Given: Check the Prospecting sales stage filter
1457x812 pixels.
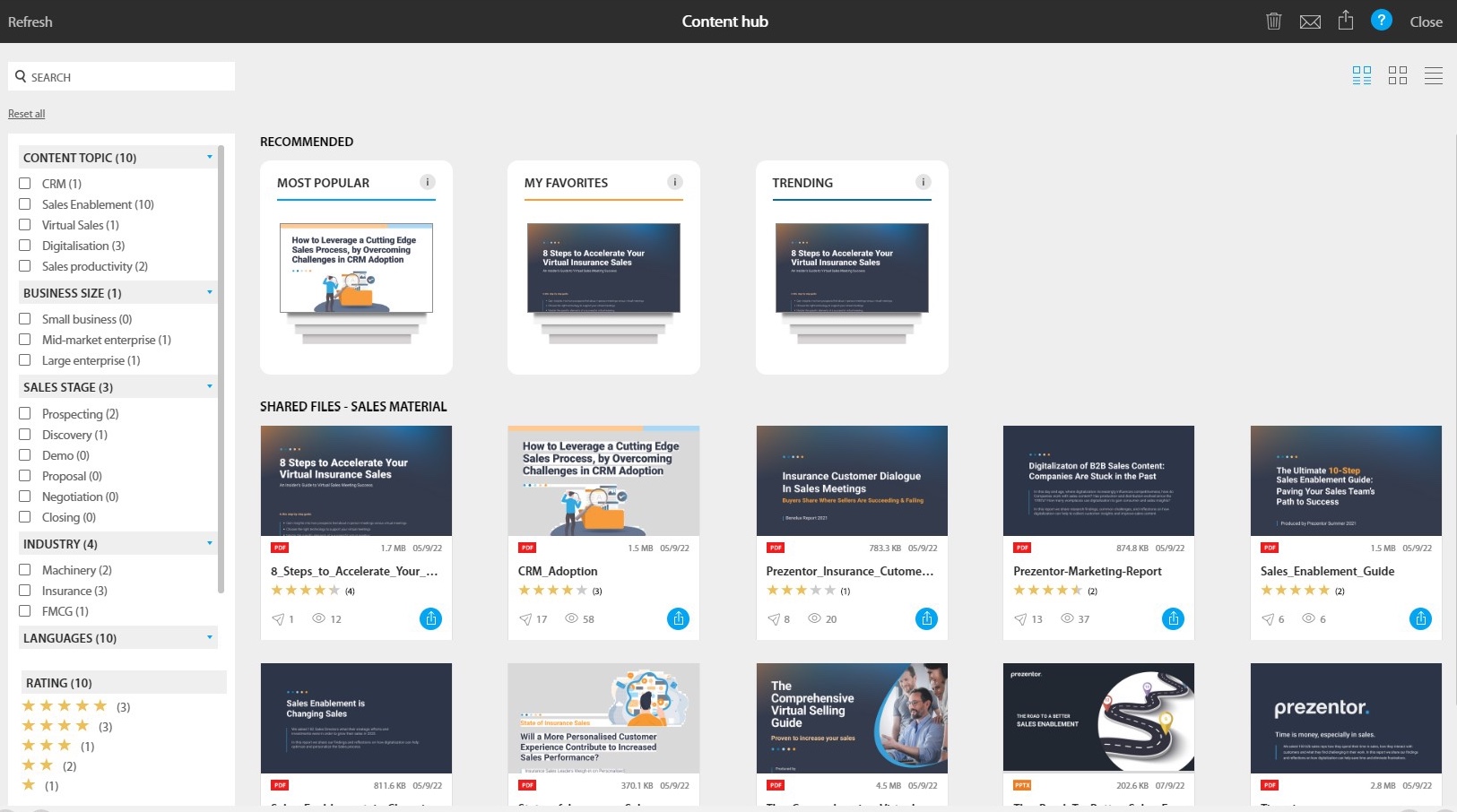Looking at the screenshot, I should tap(24, 413).
